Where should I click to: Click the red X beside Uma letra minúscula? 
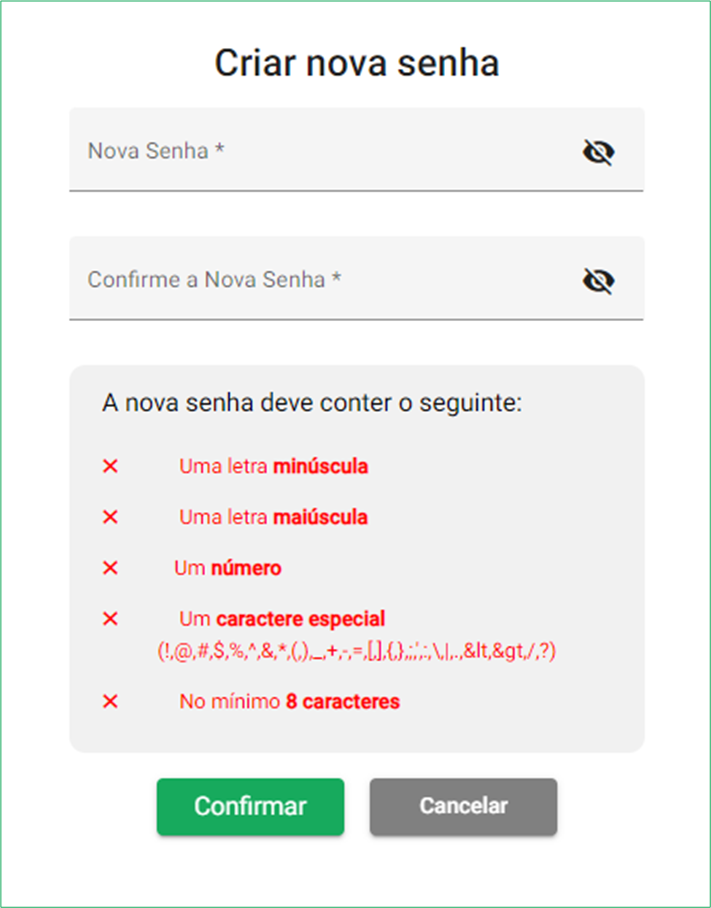click(x=110, y=466)
